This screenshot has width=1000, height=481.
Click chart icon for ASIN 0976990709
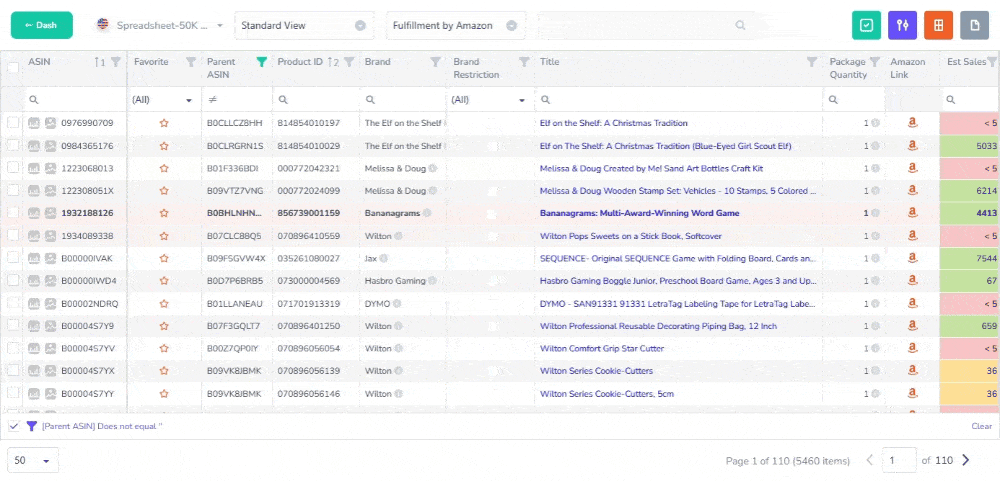coord(34,123)
